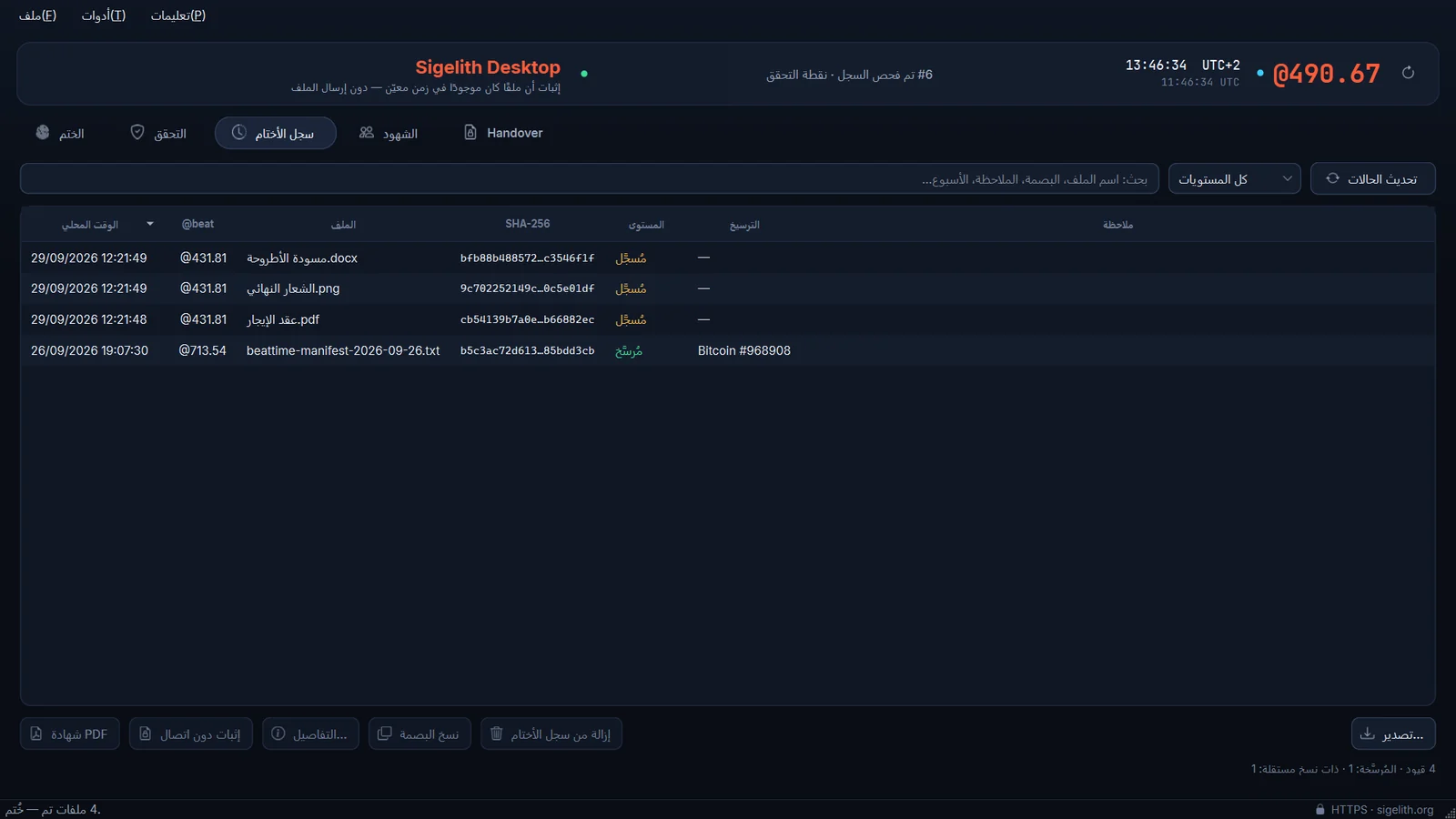The image size is (1456, 819).
Task: Click إزالة من سجل الأختام button
Action: 551,733
